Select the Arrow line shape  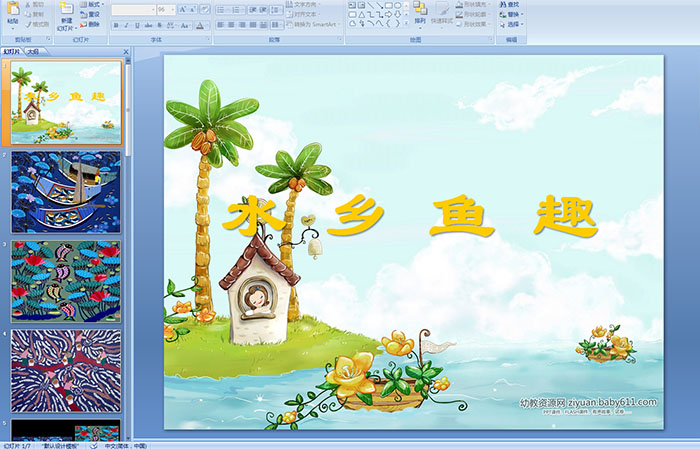pyautogui.click(x=379, y=5)
